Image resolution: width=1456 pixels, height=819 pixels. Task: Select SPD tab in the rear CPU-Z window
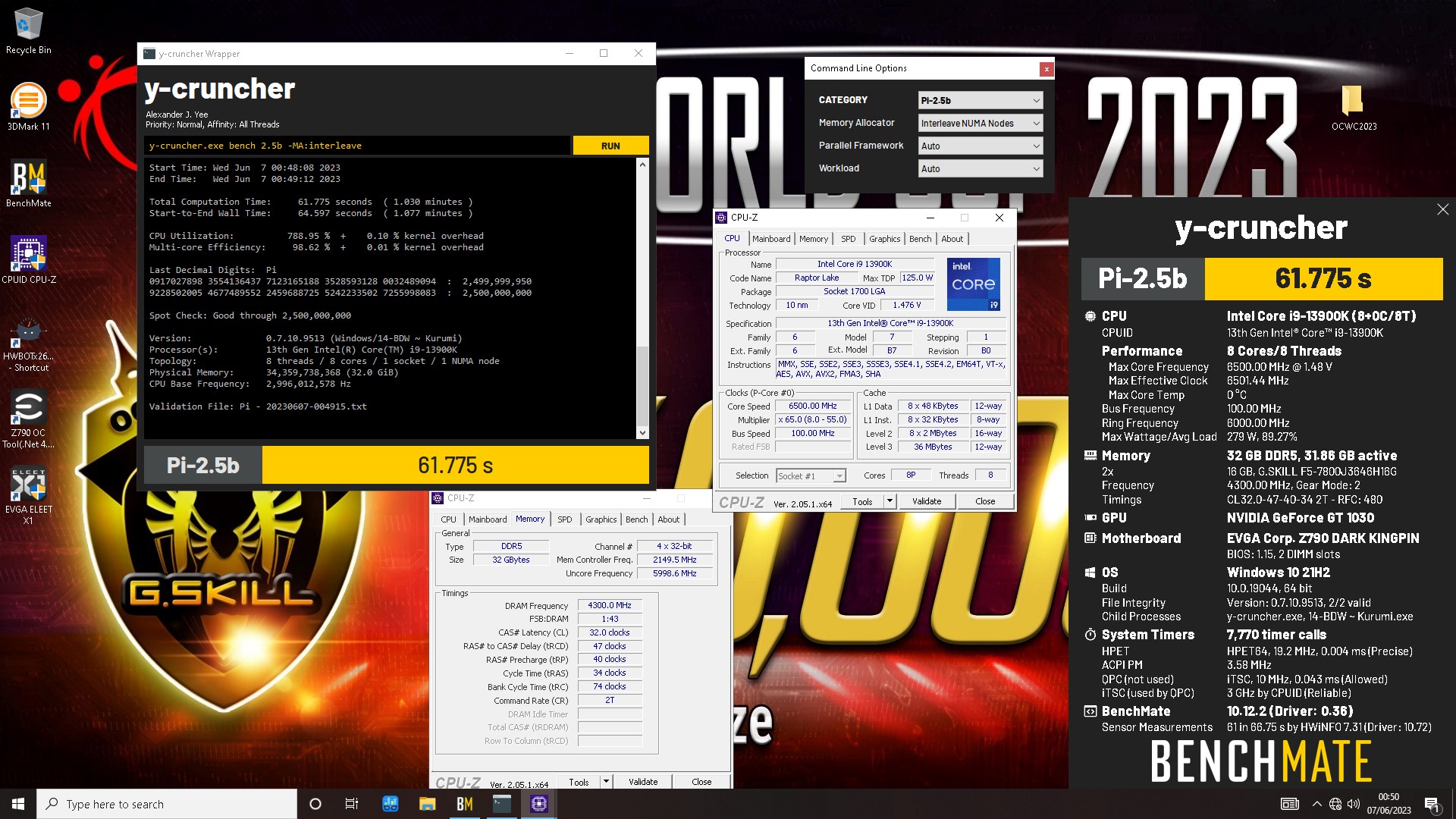pos(565,519)
